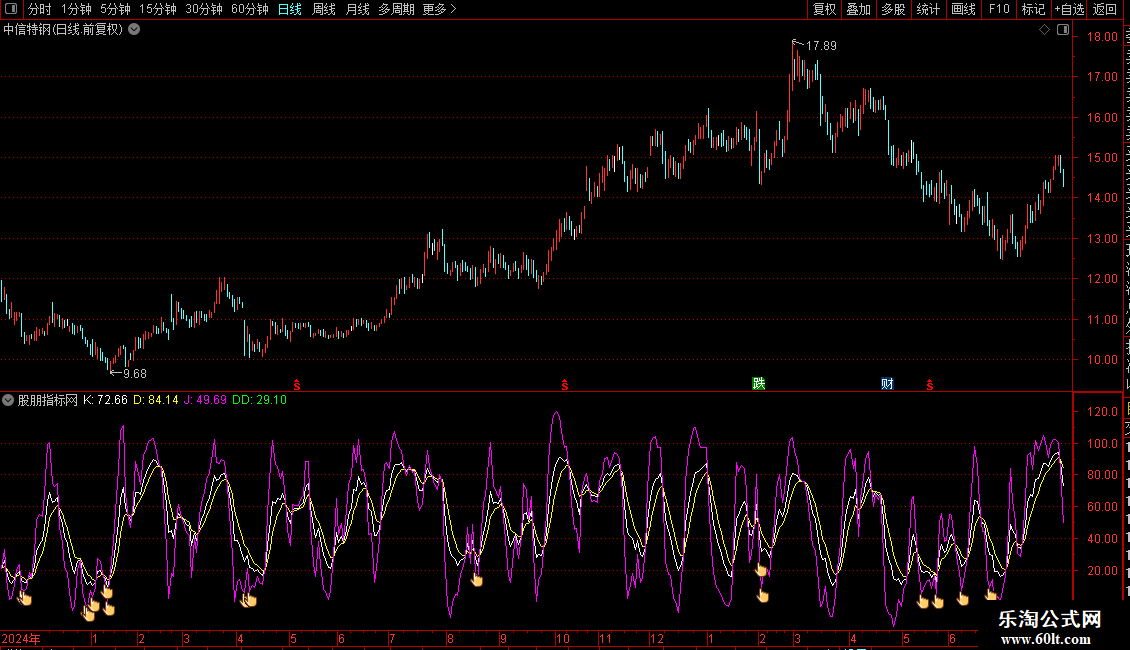Image resolution: width=1130 pixels, height=650 pixels.
Task: Open F10 company information
Action: tap(999, 9)
